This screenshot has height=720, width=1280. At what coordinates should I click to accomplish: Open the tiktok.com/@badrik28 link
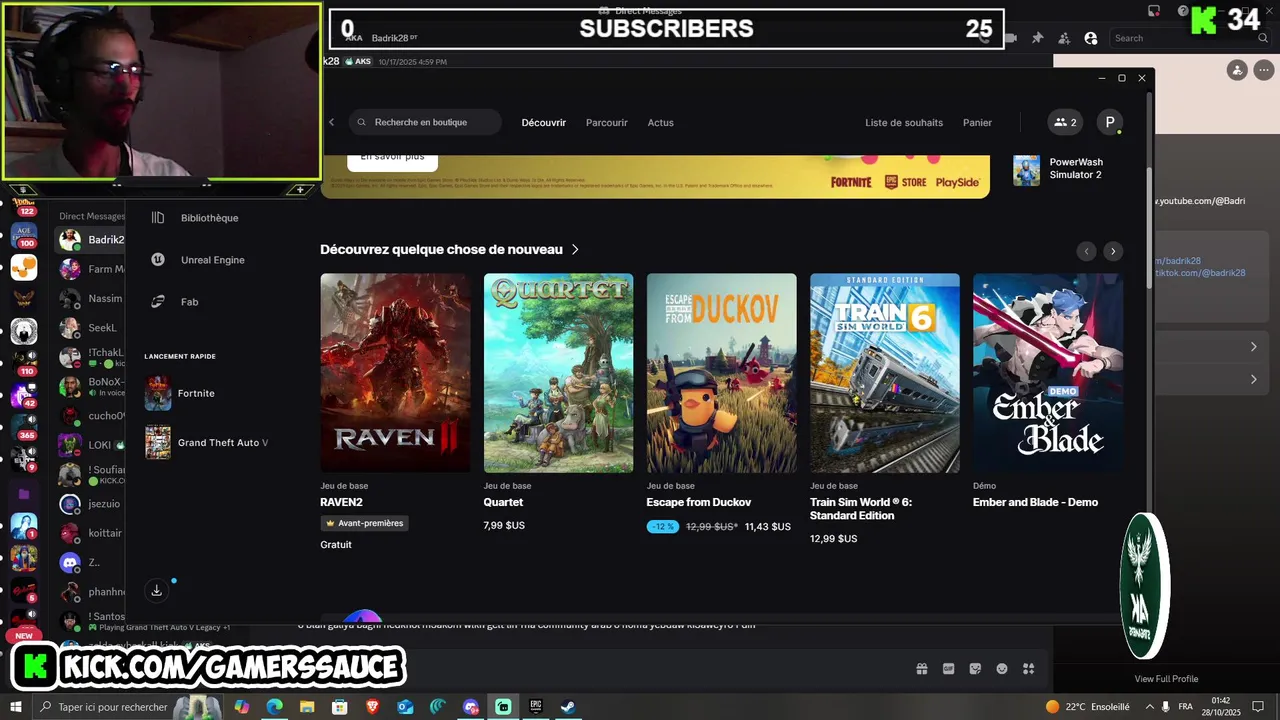point(1200,273)
